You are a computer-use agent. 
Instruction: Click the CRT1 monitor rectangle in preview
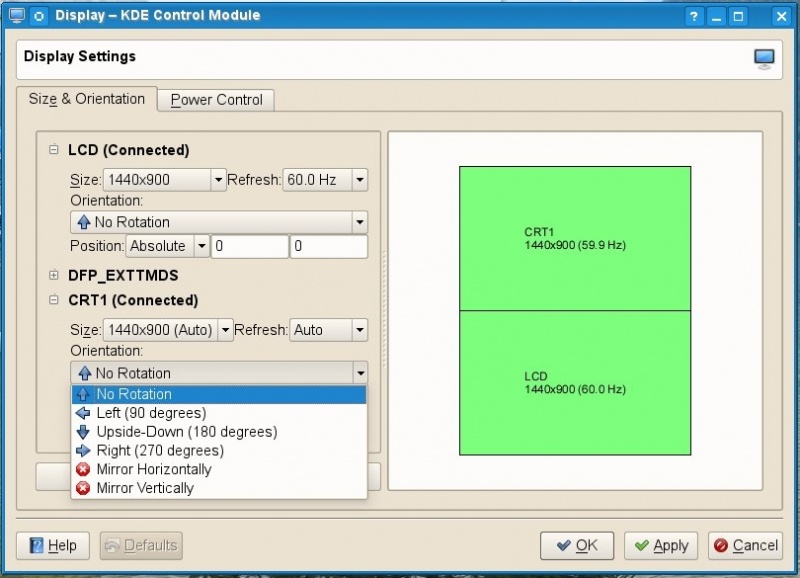click(x=574, y=238)
